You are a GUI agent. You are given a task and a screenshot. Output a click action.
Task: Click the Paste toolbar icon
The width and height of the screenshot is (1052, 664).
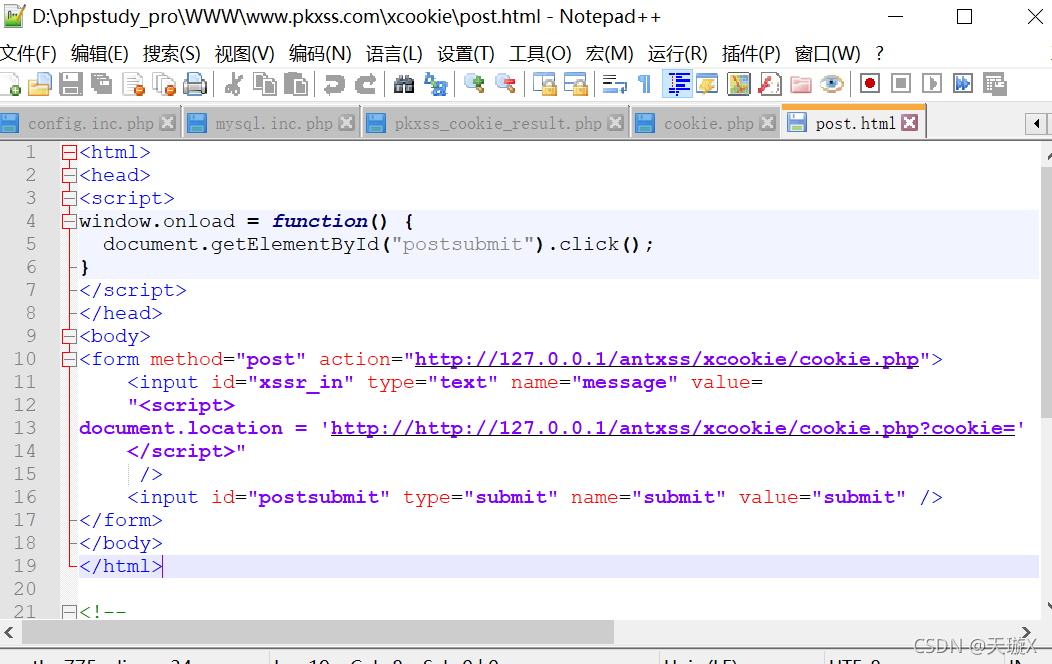295,85
